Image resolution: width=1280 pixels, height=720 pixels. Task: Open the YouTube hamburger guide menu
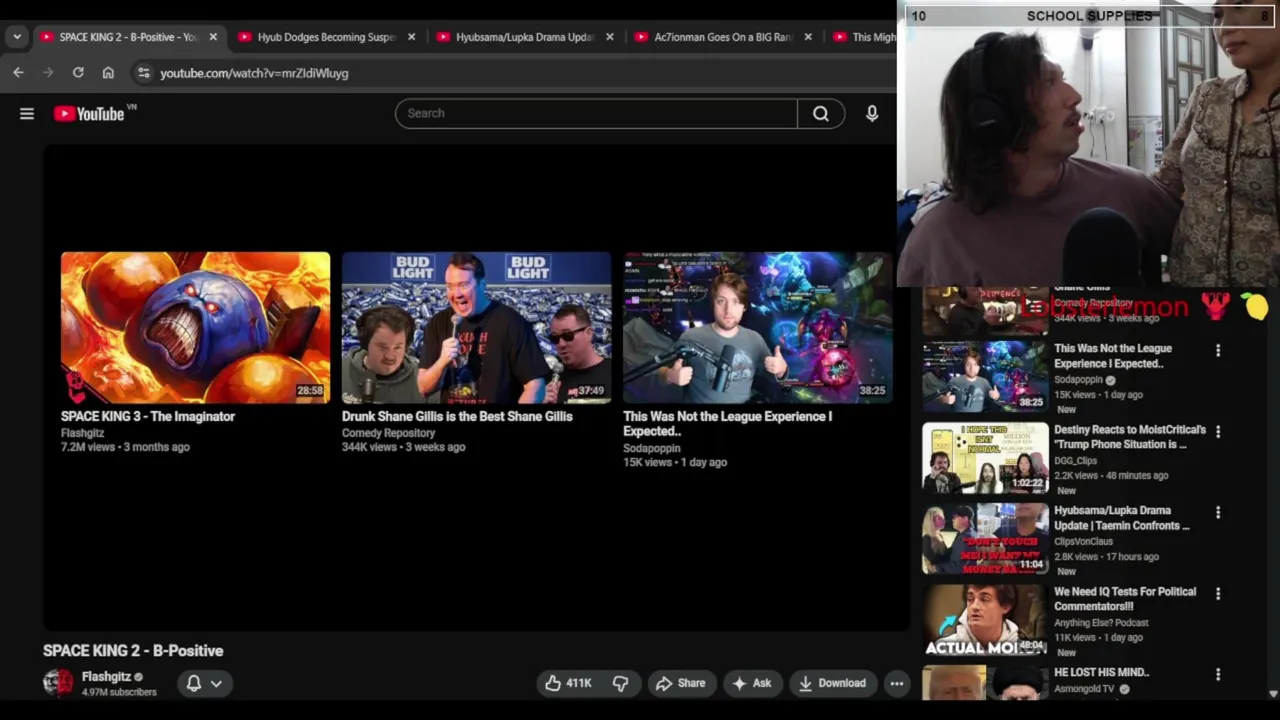[27, 114]
